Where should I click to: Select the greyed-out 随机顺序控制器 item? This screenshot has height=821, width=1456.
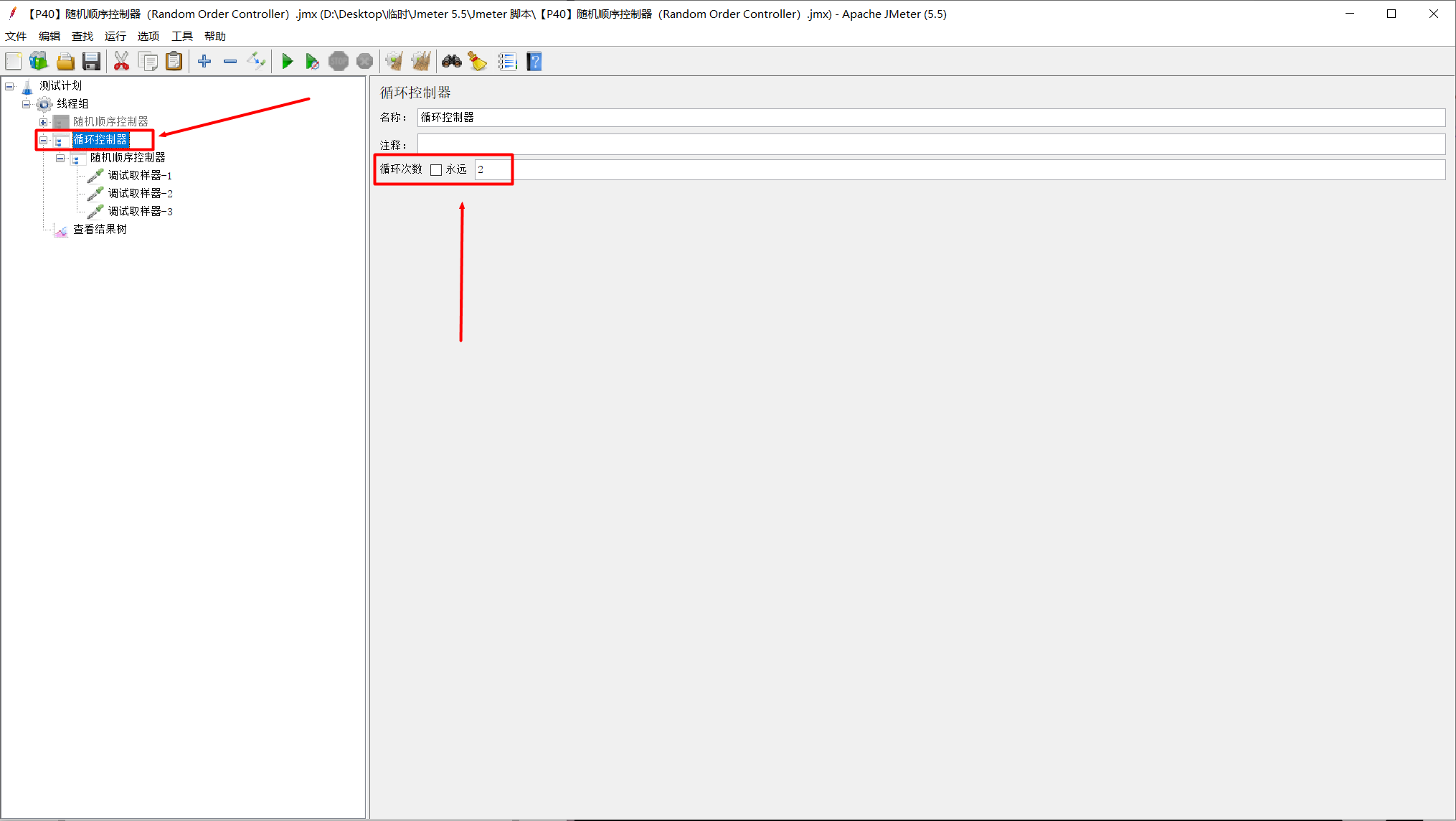pos(110,122)
